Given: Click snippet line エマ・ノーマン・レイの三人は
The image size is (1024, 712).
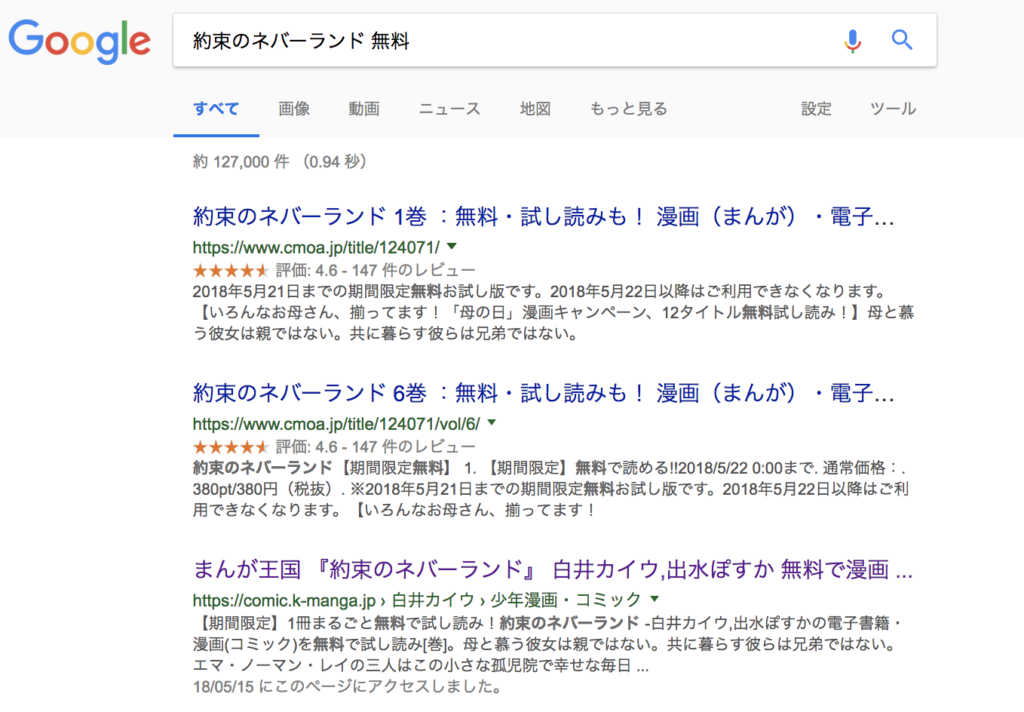Looking at the screenshot, I should point(421,666).
